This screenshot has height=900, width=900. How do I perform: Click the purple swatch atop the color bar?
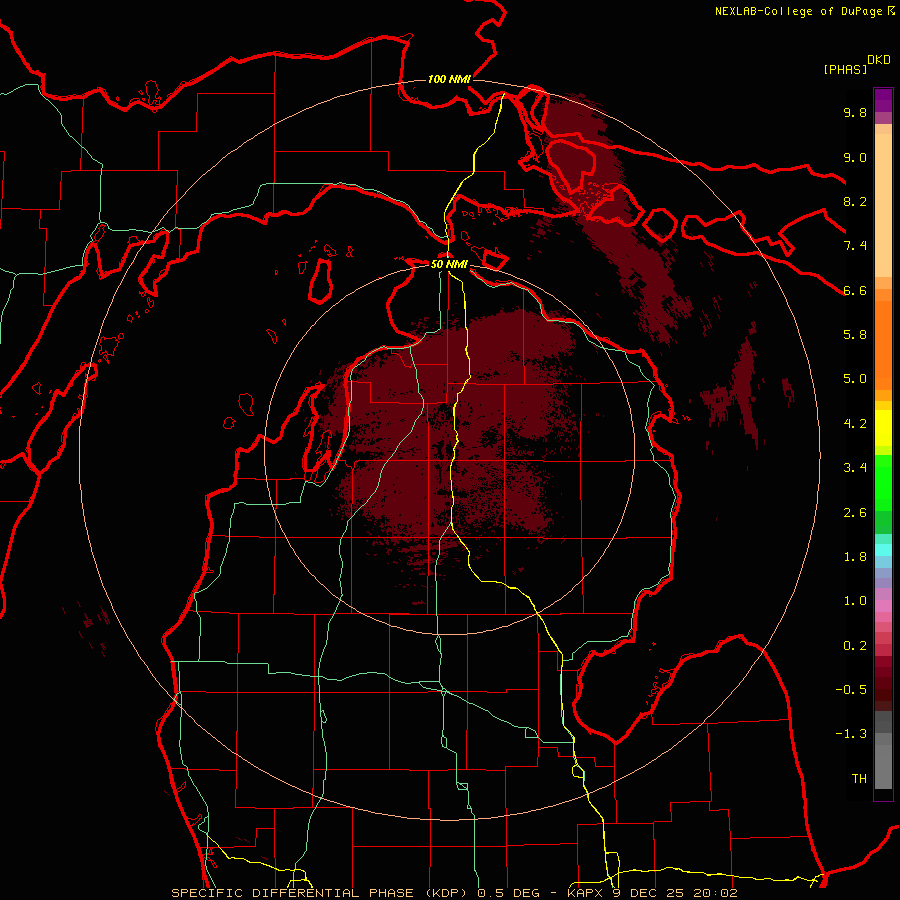[x=883, y=100]
